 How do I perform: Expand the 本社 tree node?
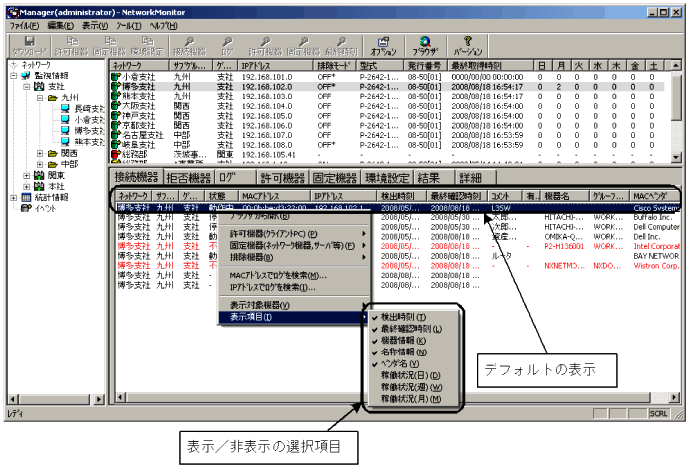[x=27, y=186]
